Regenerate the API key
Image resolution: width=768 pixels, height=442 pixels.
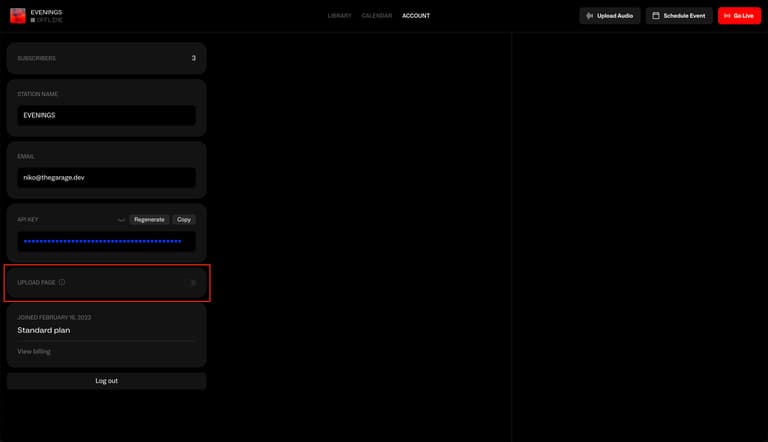[149, 220]
